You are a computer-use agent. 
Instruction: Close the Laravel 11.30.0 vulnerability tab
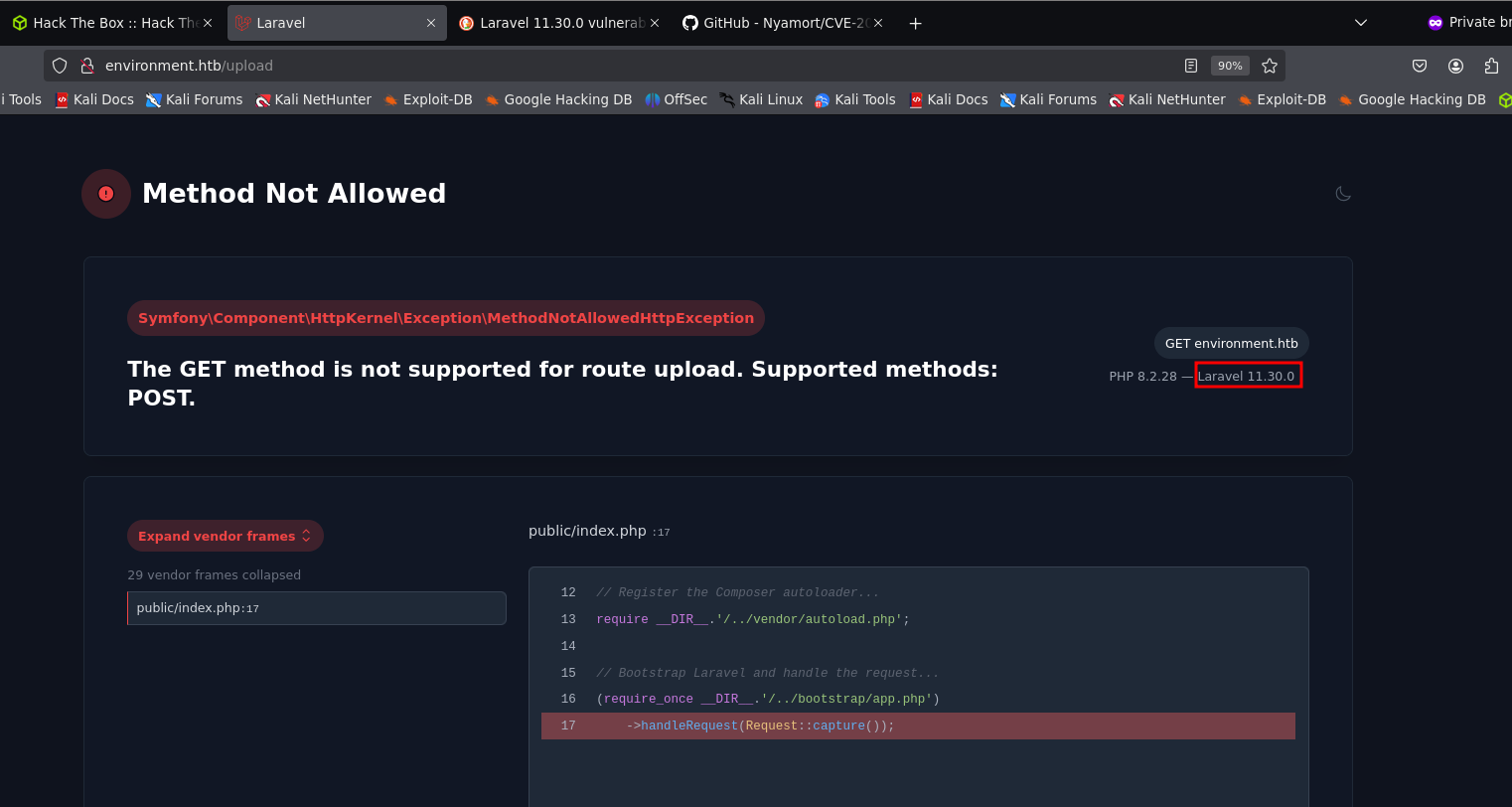click(655, 23)
